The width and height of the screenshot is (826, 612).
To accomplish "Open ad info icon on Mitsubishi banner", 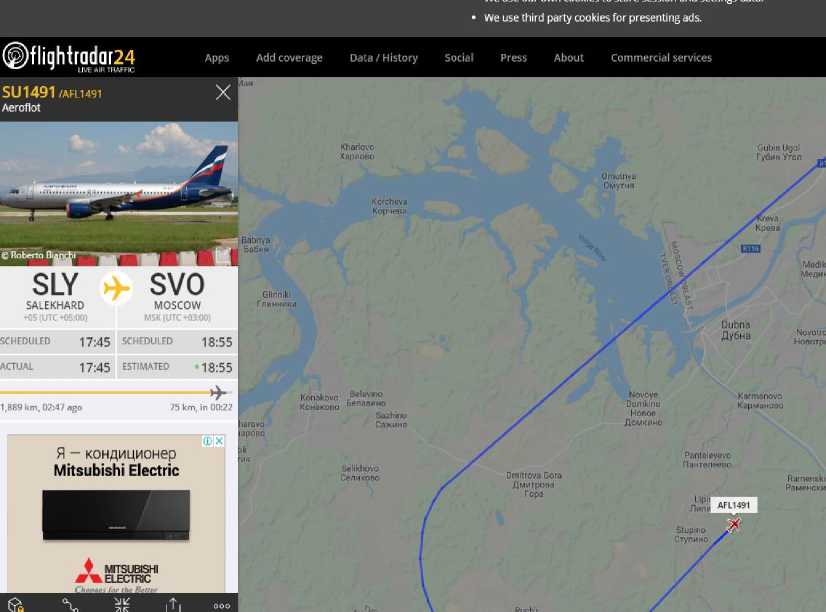I will 208,441.
